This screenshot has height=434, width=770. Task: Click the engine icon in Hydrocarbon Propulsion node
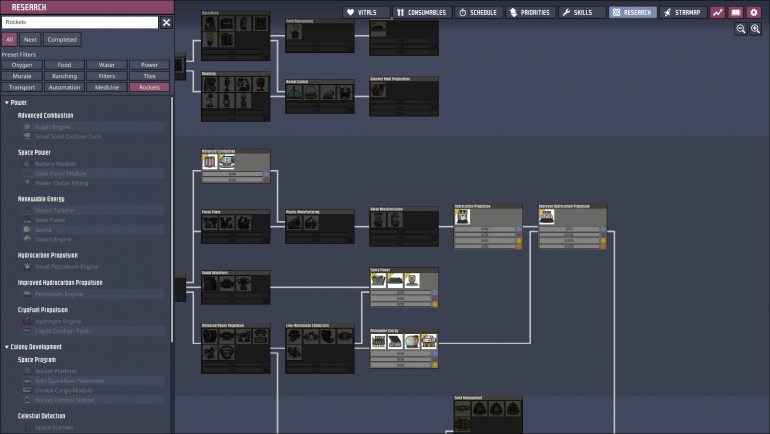point(462,217)
